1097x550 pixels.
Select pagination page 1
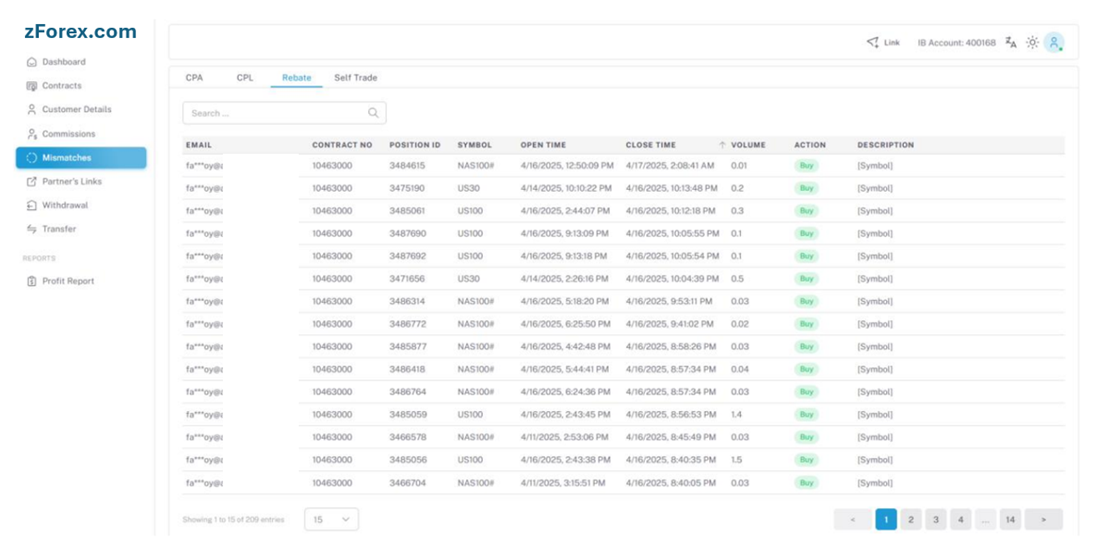pos(886,519)
